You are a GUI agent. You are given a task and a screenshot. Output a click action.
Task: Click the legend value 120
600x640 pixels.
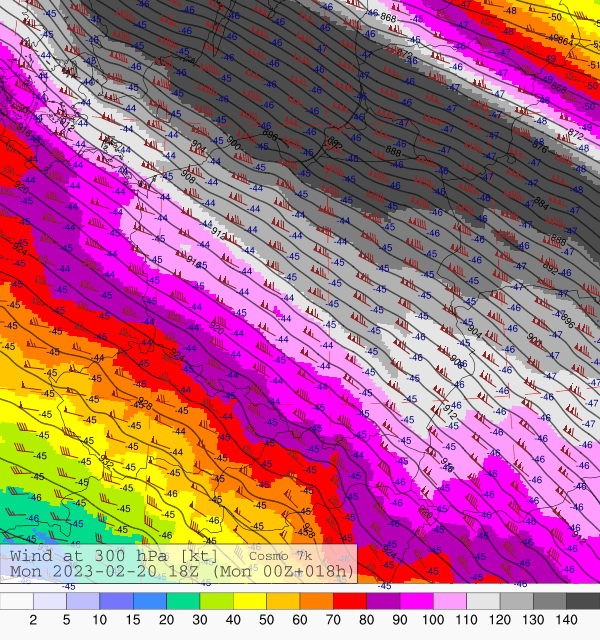[500, 620]
